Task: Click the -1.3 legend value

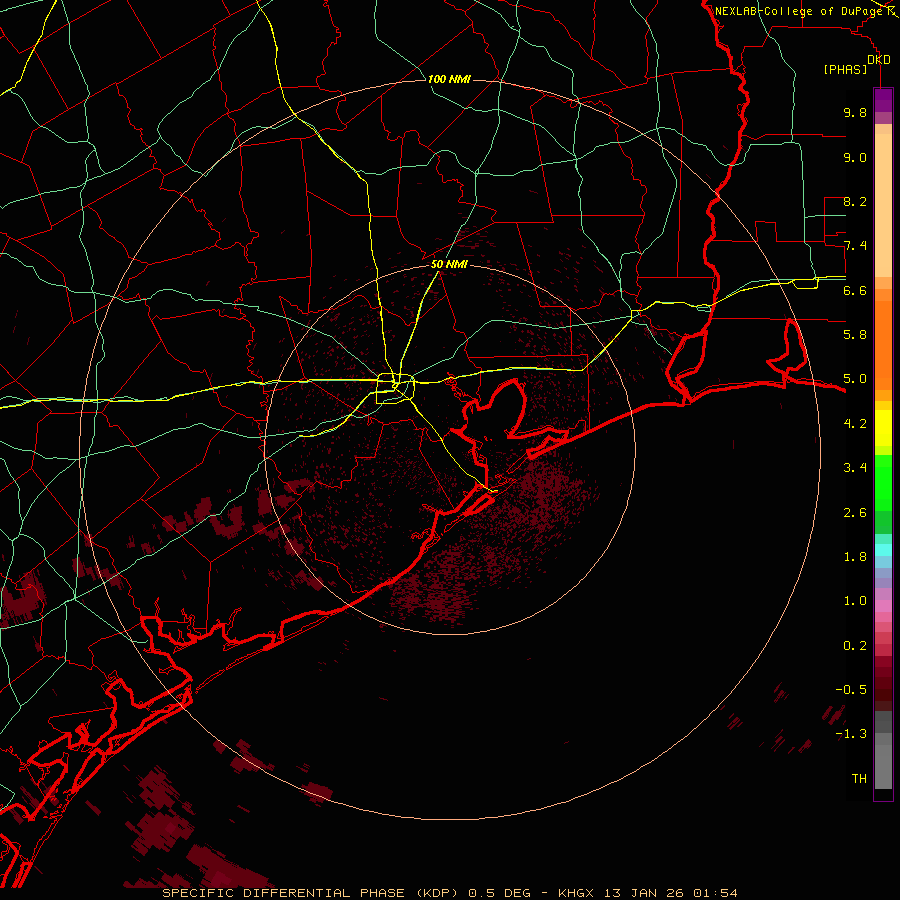Action: [851, 734]
